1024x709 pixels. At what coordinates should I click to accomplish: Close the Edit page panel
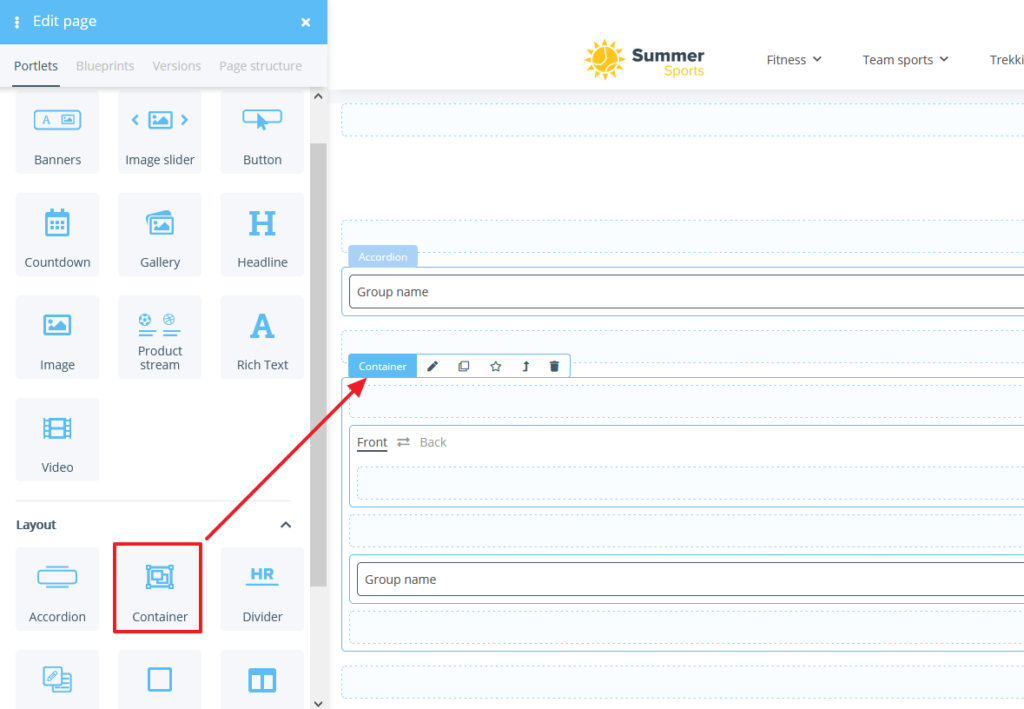(306, 22)
